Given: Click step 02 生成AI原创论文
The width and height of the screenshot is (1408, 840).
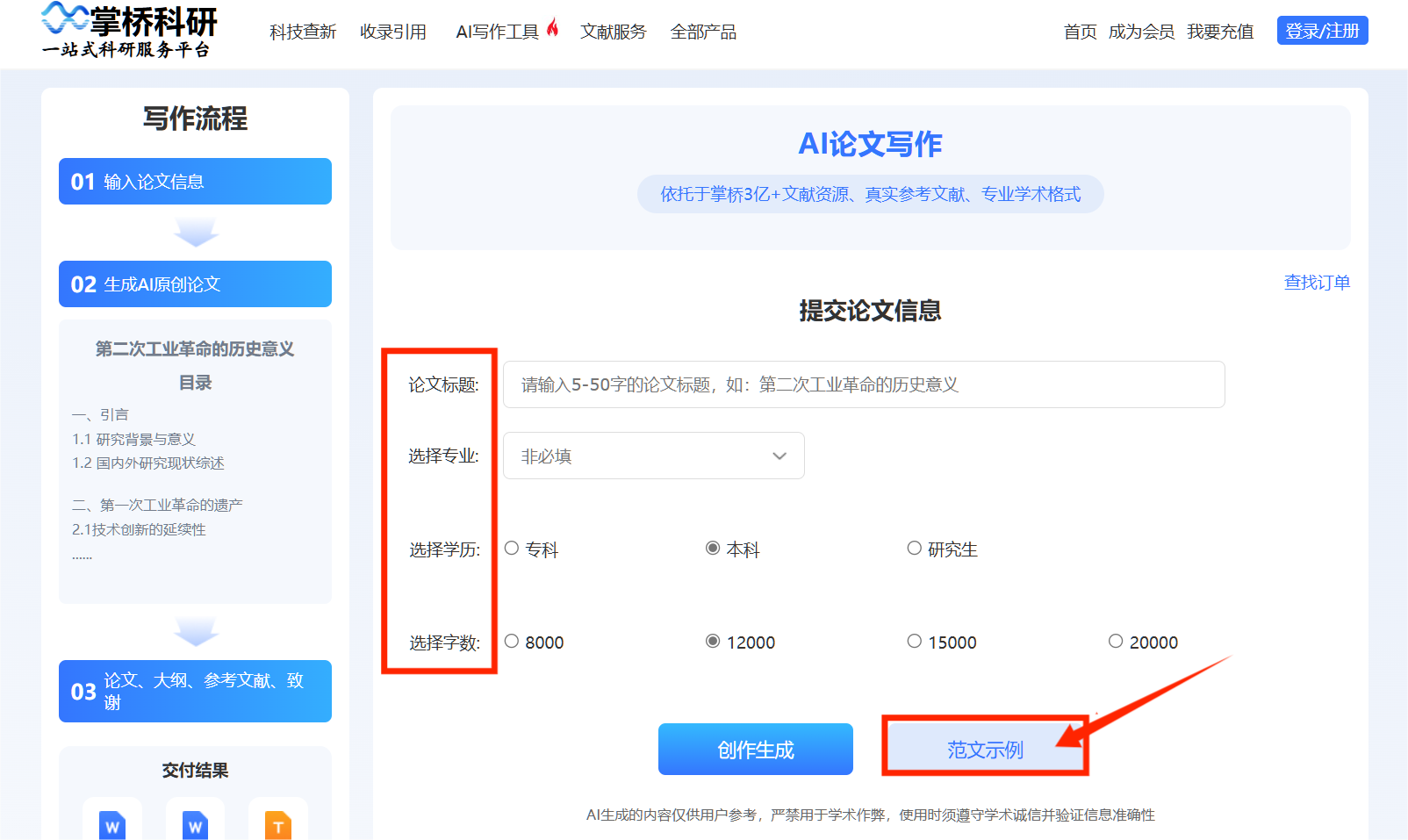Looking at the screenshot, I should [x=195, y=284].
